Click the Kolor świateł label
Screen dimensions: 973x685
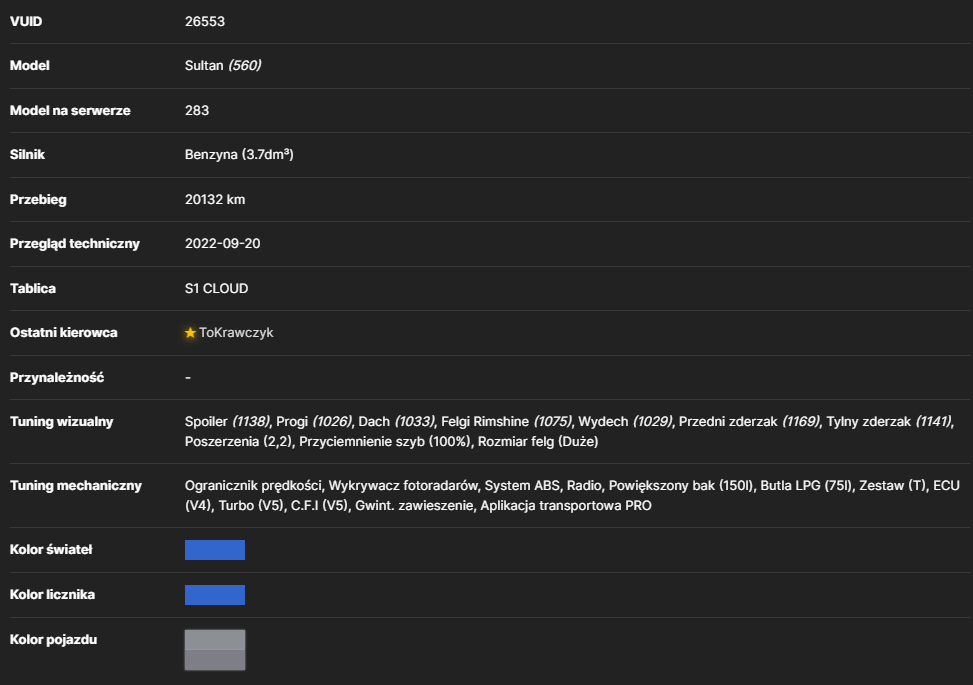coord(51,549)
